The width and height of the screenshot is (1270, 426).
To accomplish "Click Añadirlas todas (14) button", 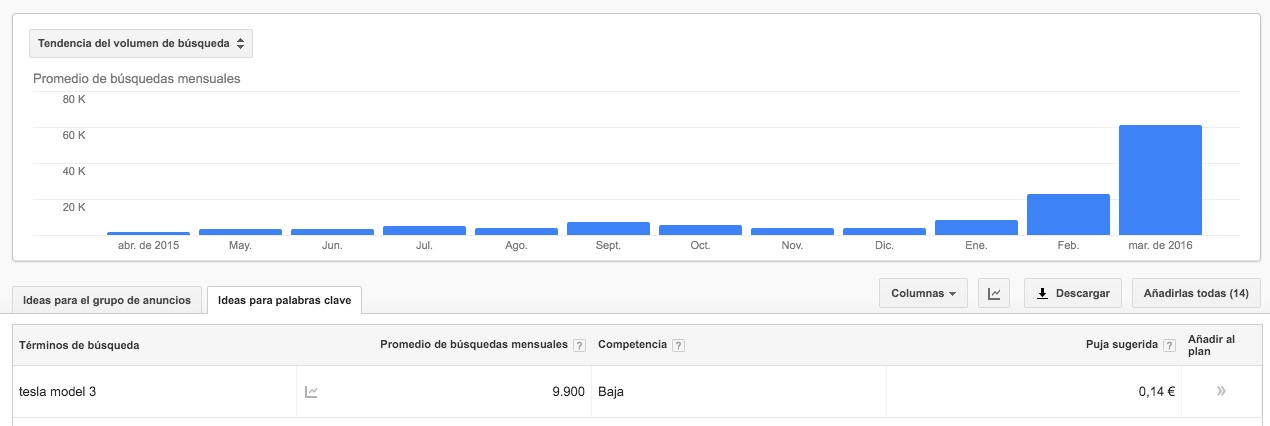I will (1196, 293).
